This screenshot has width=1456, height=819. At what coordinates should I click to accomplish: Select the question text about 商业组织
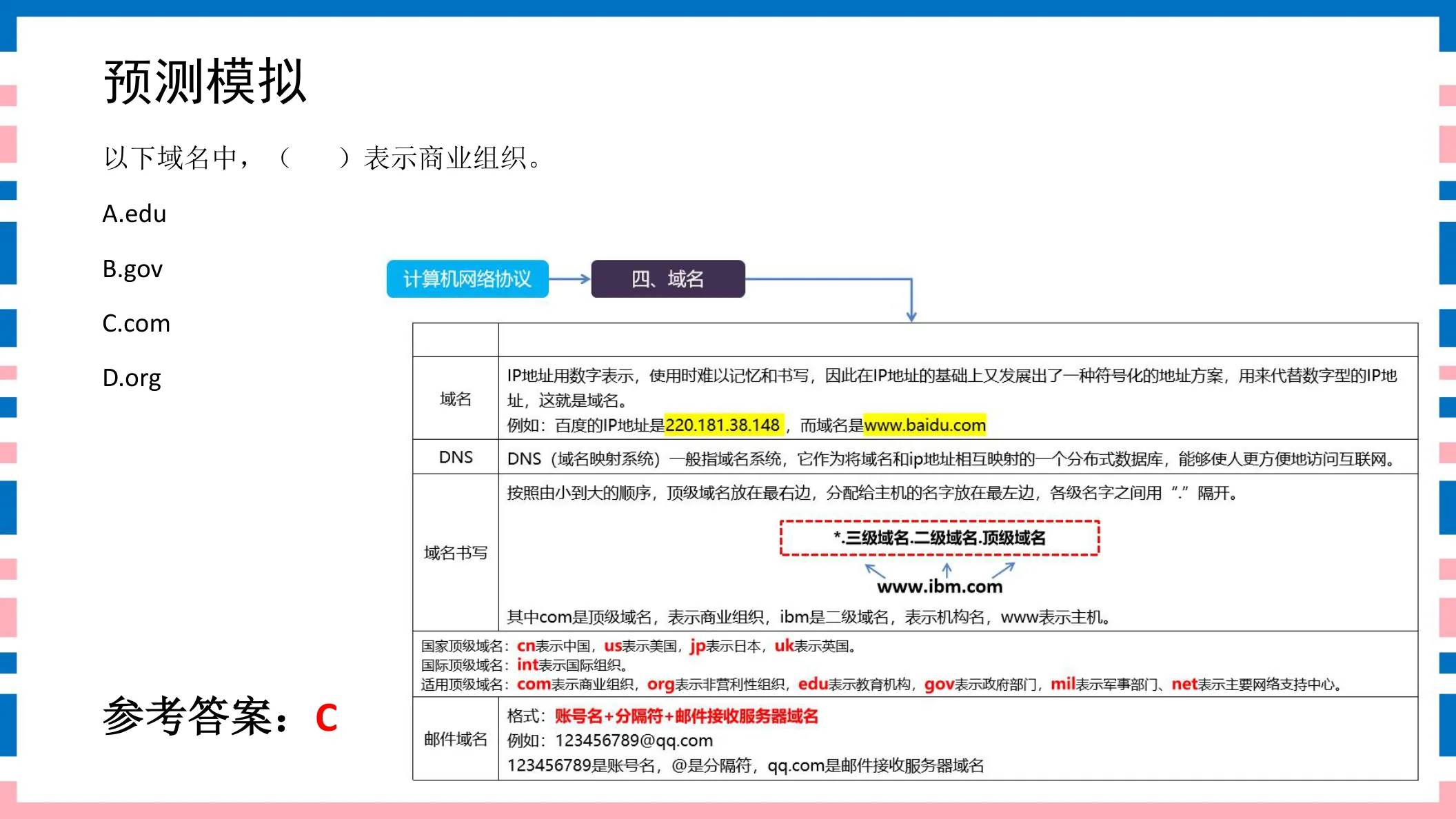[x=323, y=158]
